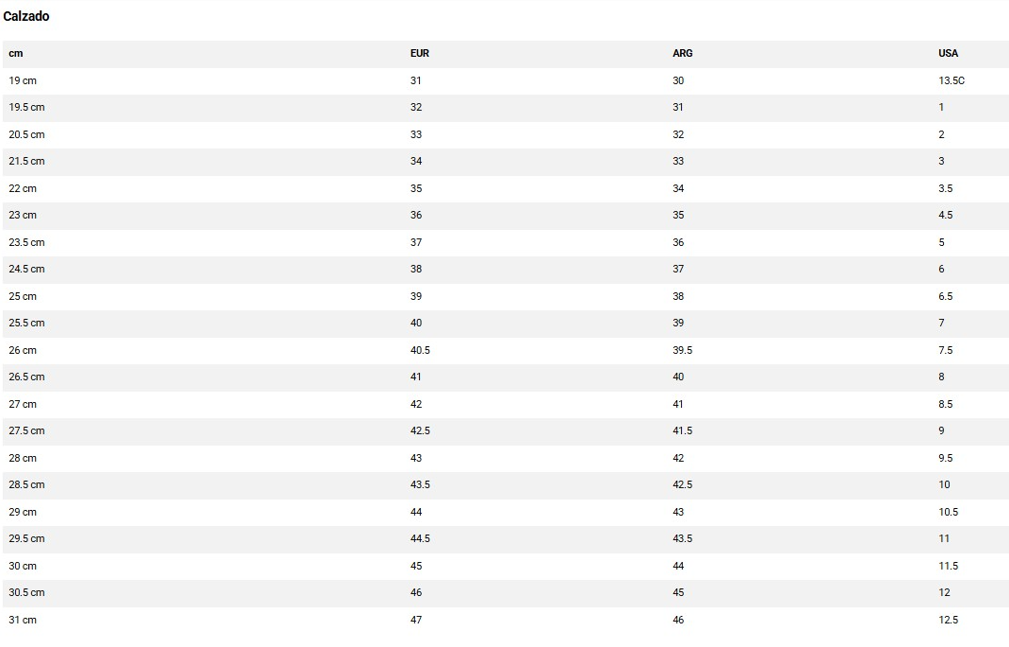Viewport: 1009px width, 647px height.
Task: Select the 22 cm row label
Action: (23, 188)
